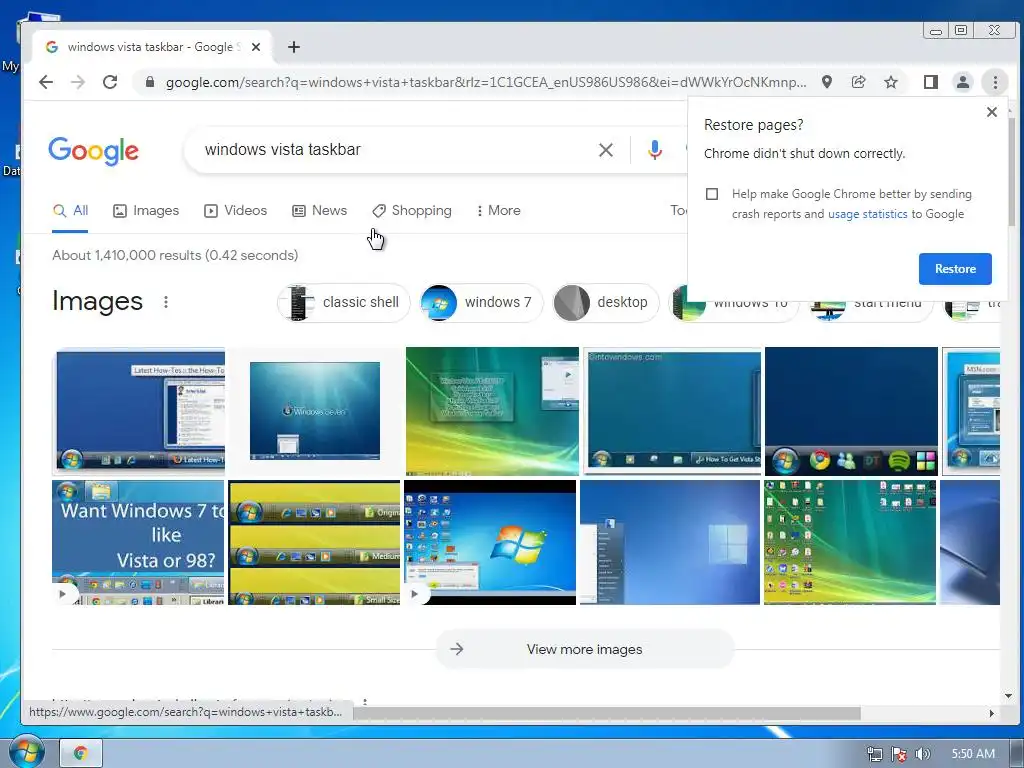Open the Chrome profile avatar
The image size is (1024, 768).
click(x=963, y=82)
